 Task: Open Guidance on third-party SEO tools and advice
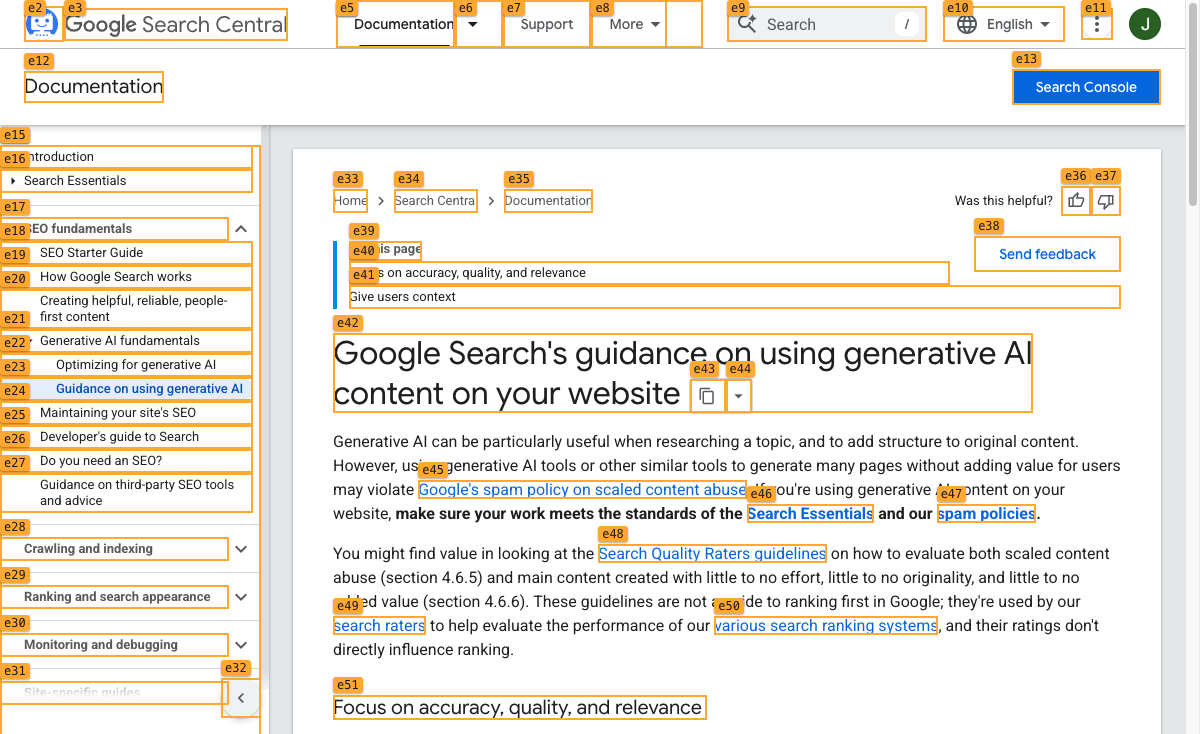(x=127, y=493)
